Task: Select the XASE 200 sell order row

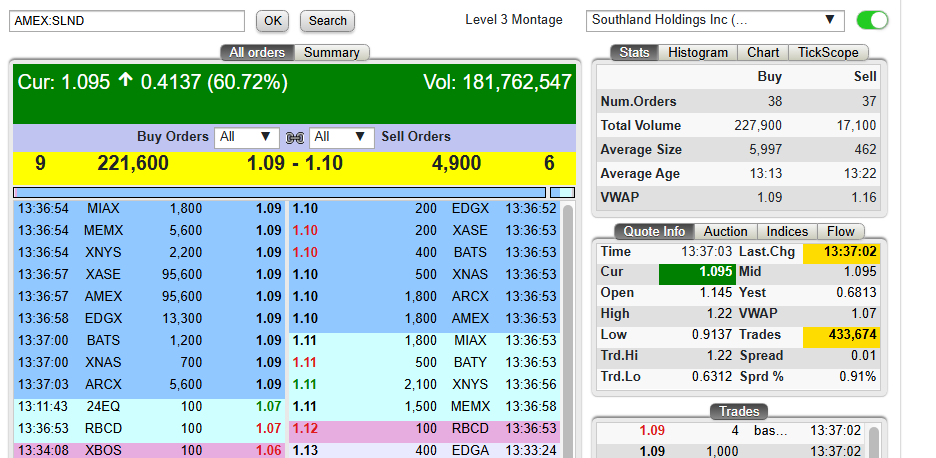Action: tap(424, 230)
